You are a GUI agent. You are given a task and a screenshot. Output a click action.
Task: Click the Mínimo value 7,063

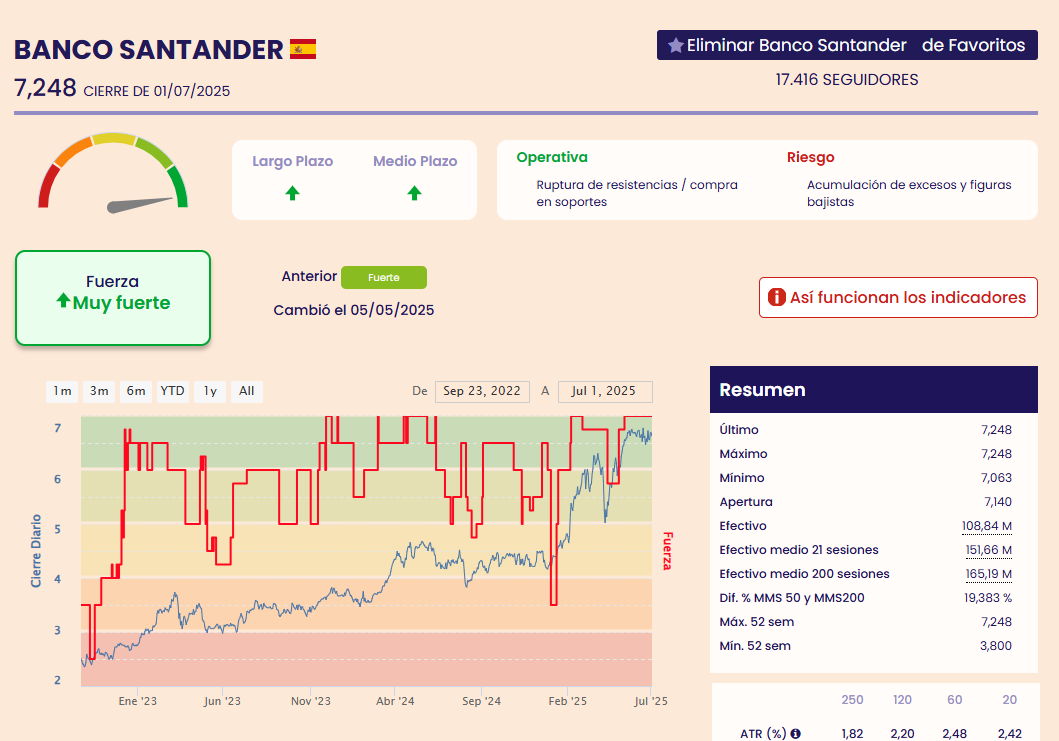point(996,478)
